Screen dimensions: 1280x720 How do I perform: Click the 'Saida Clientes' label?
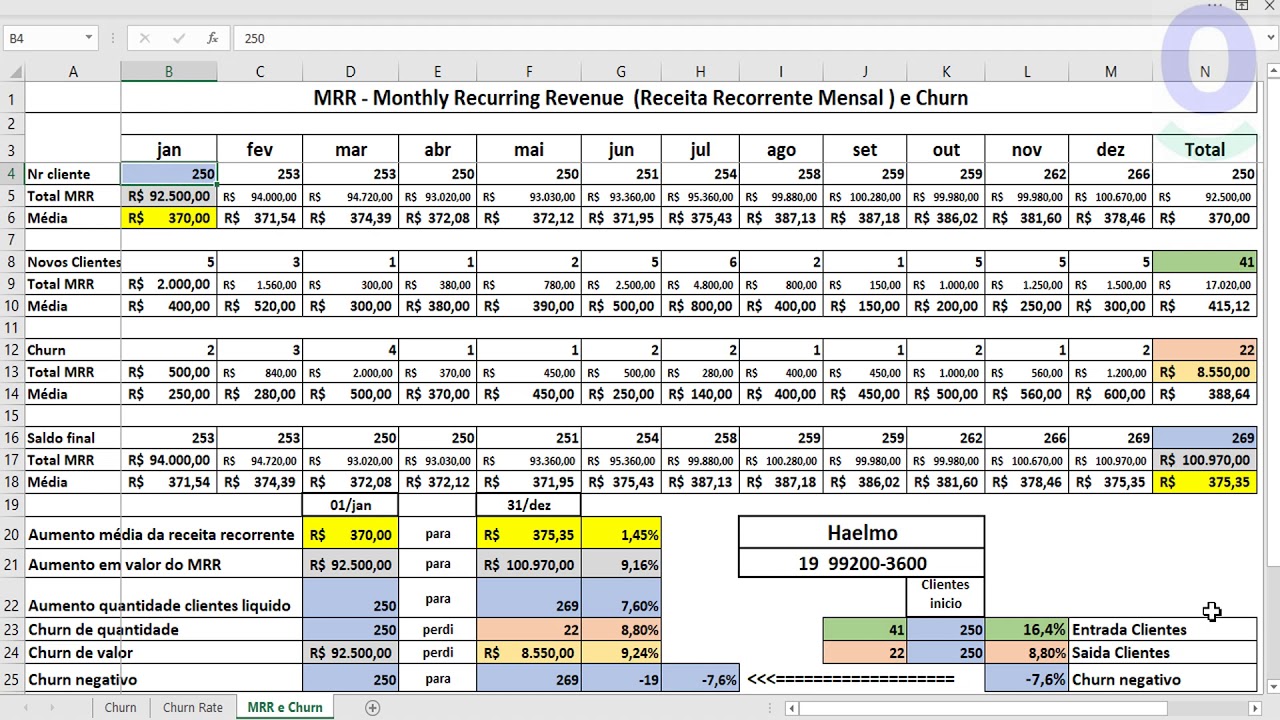pos(1162,653)
